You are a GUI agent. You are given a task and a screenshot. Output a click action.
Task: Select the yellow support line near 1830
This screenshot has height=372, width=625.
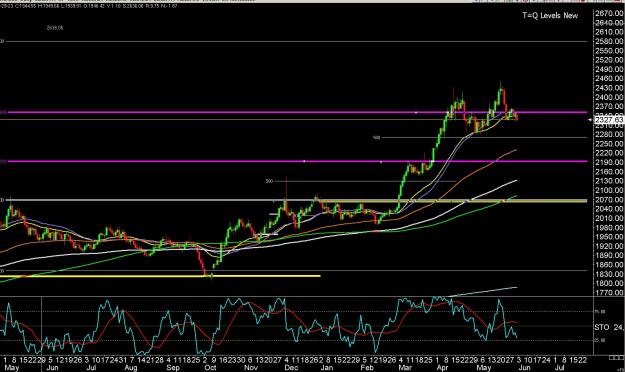(x=161, y=276)
